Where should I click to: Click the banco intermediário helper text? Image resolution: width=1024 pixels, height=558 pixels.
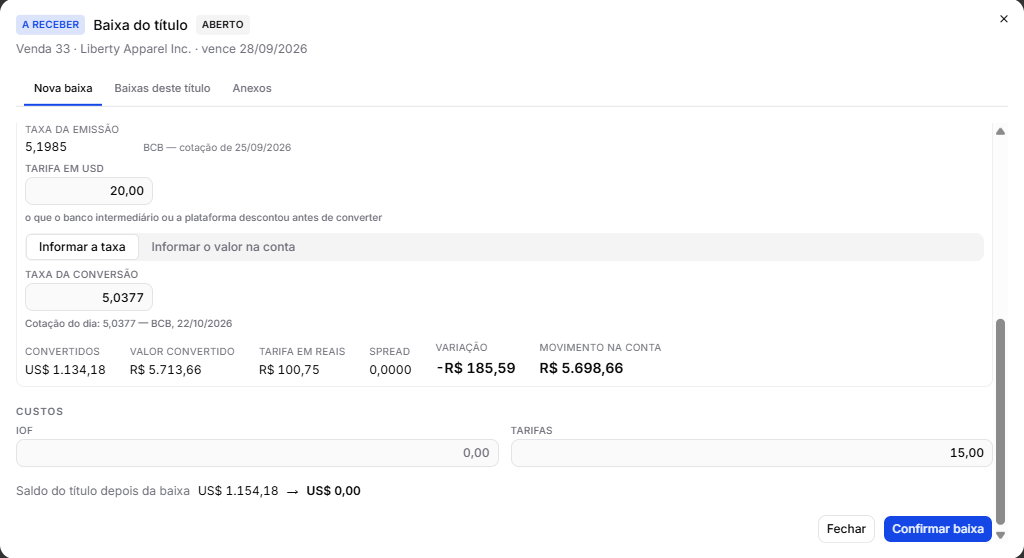point(203,218)
